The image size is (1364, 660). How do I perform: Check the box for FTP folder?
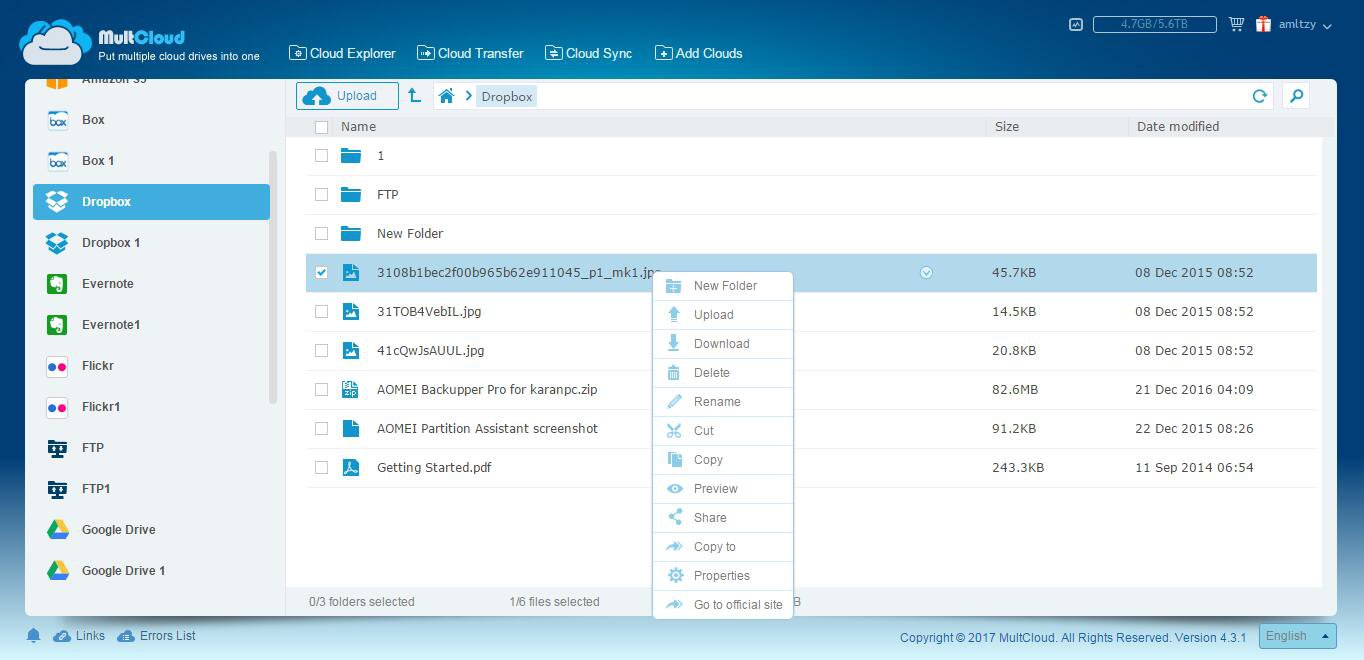(x=321, y=195)
